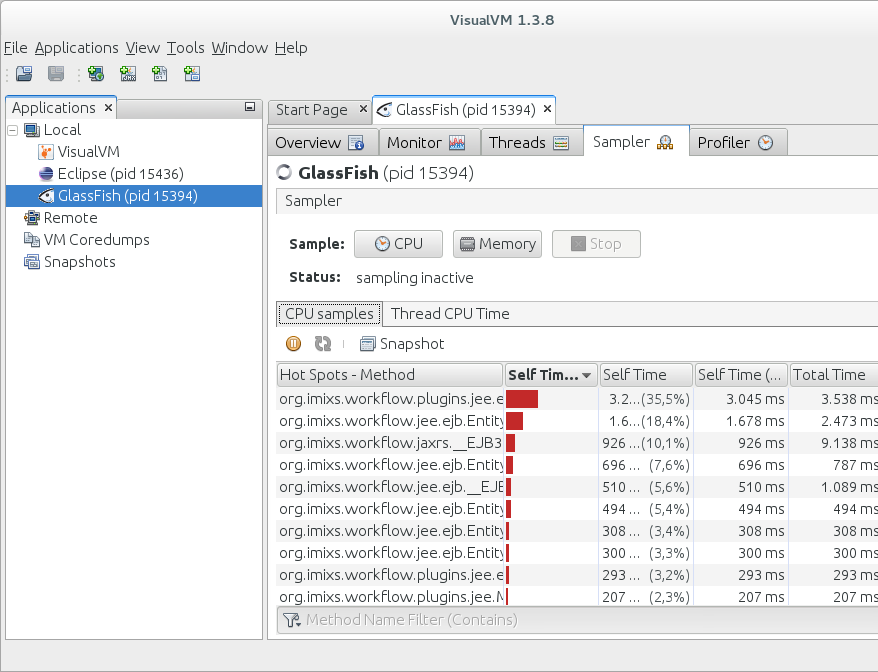Screen dimensions: 878x672
Task: Open the View menu
Action: click(x=143, y=48)
